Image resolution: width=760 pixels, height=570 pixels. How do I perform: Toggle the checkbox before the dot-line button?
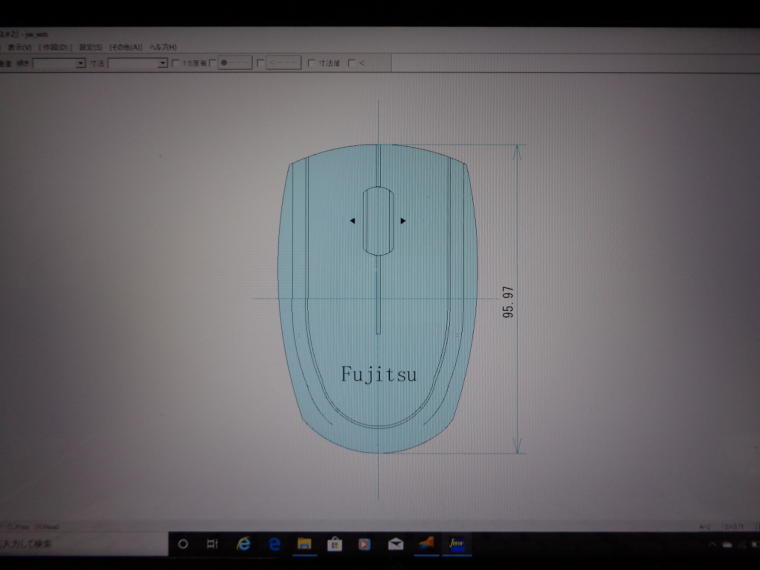[212, 63]
